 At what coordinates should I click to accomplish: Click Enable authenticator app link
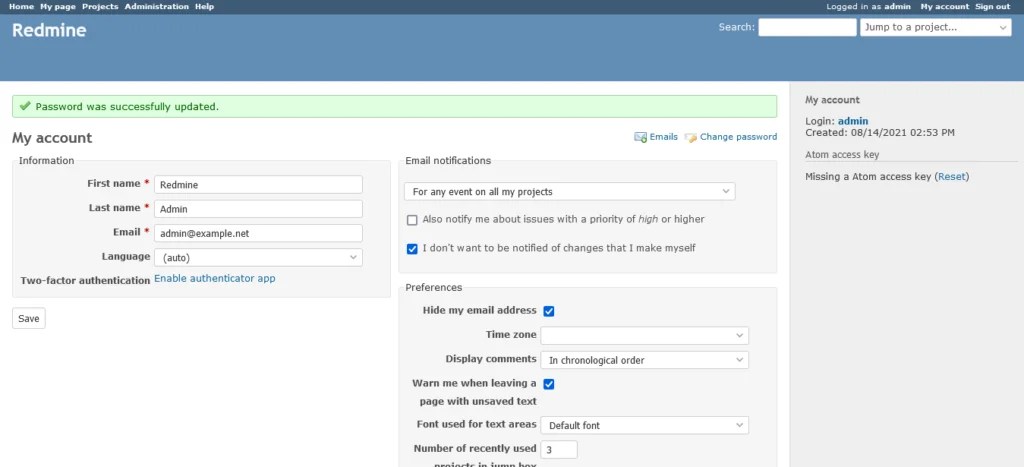point(215,278)
